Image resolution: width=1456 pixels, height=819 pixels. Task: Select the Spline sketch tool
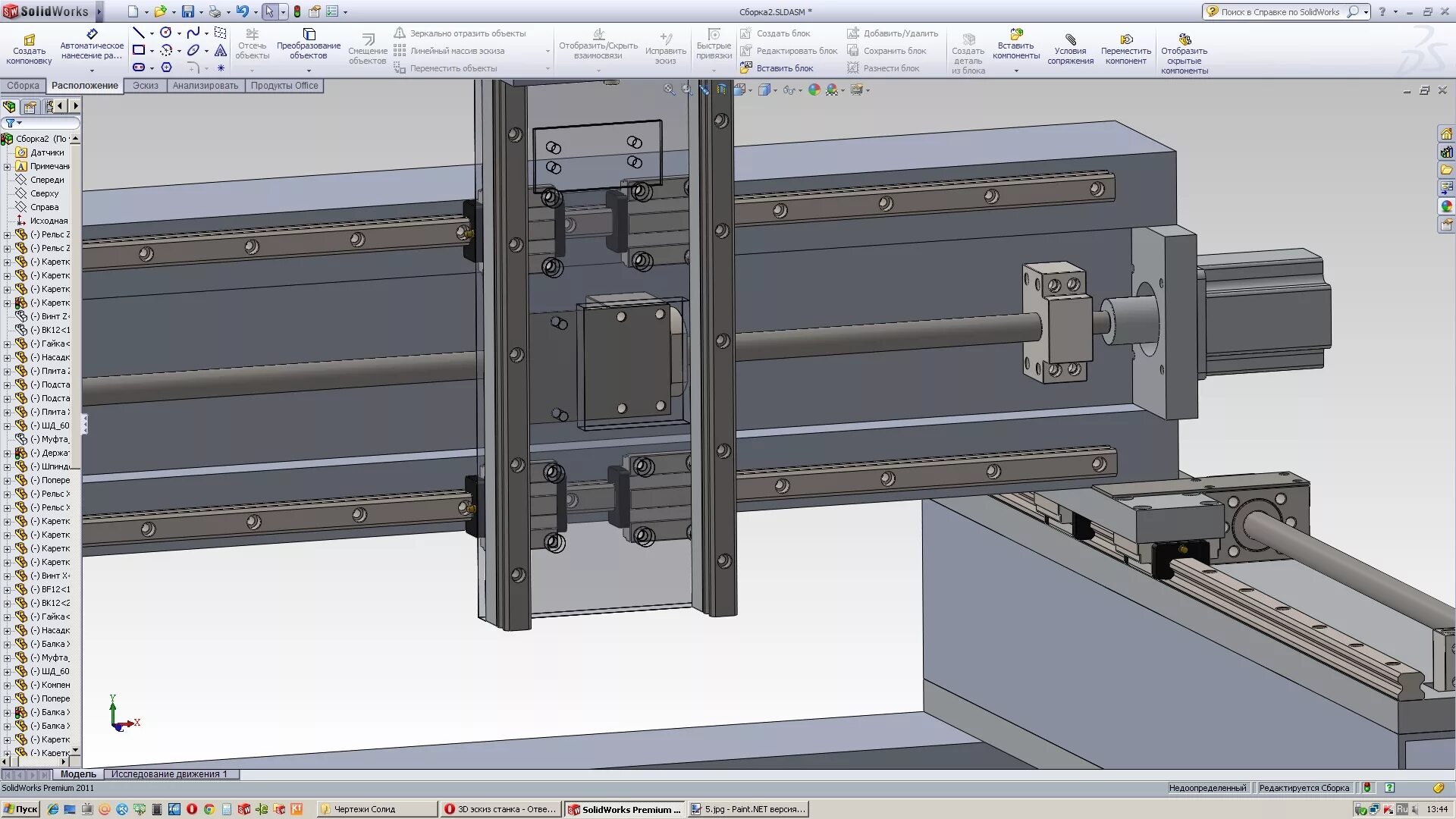coord(193,33)
